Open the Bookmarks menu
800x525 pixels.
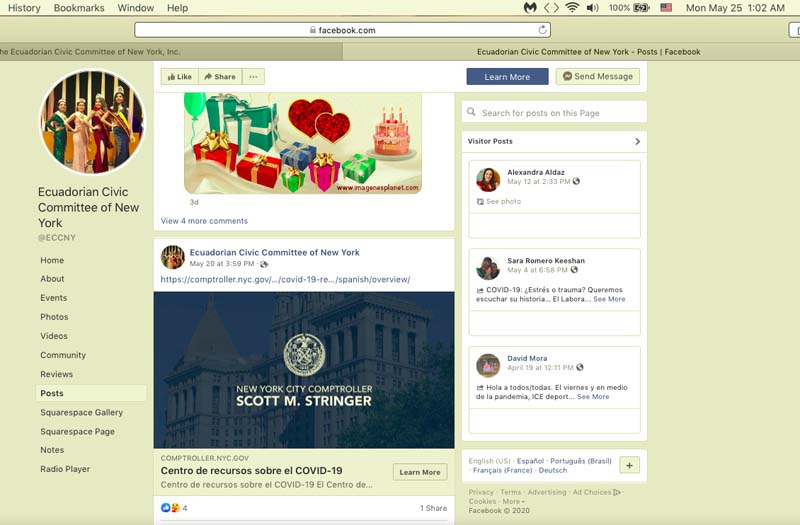79,8
